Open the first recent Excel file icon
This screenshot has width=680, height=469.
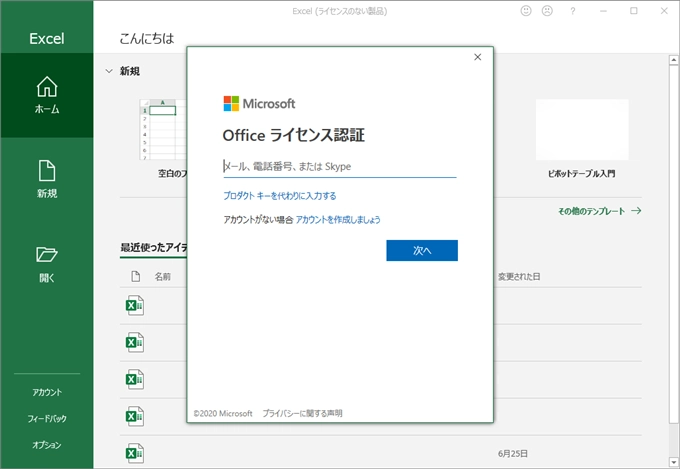pos(135,305)
